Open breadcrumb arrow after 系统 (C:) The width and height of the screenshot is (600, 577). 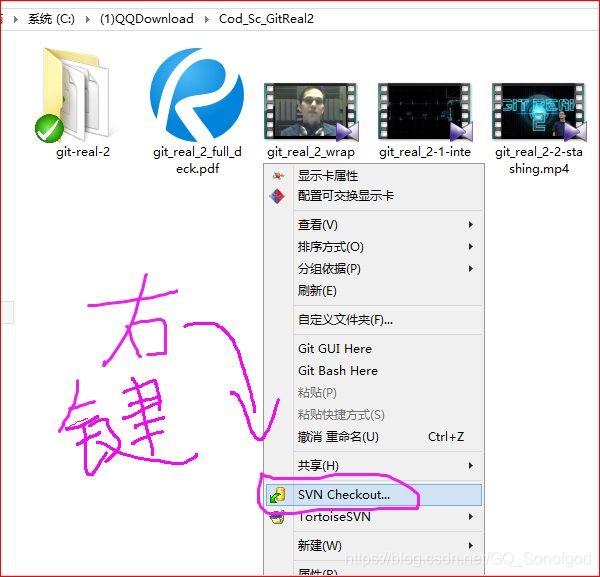(x=88, y=19)
